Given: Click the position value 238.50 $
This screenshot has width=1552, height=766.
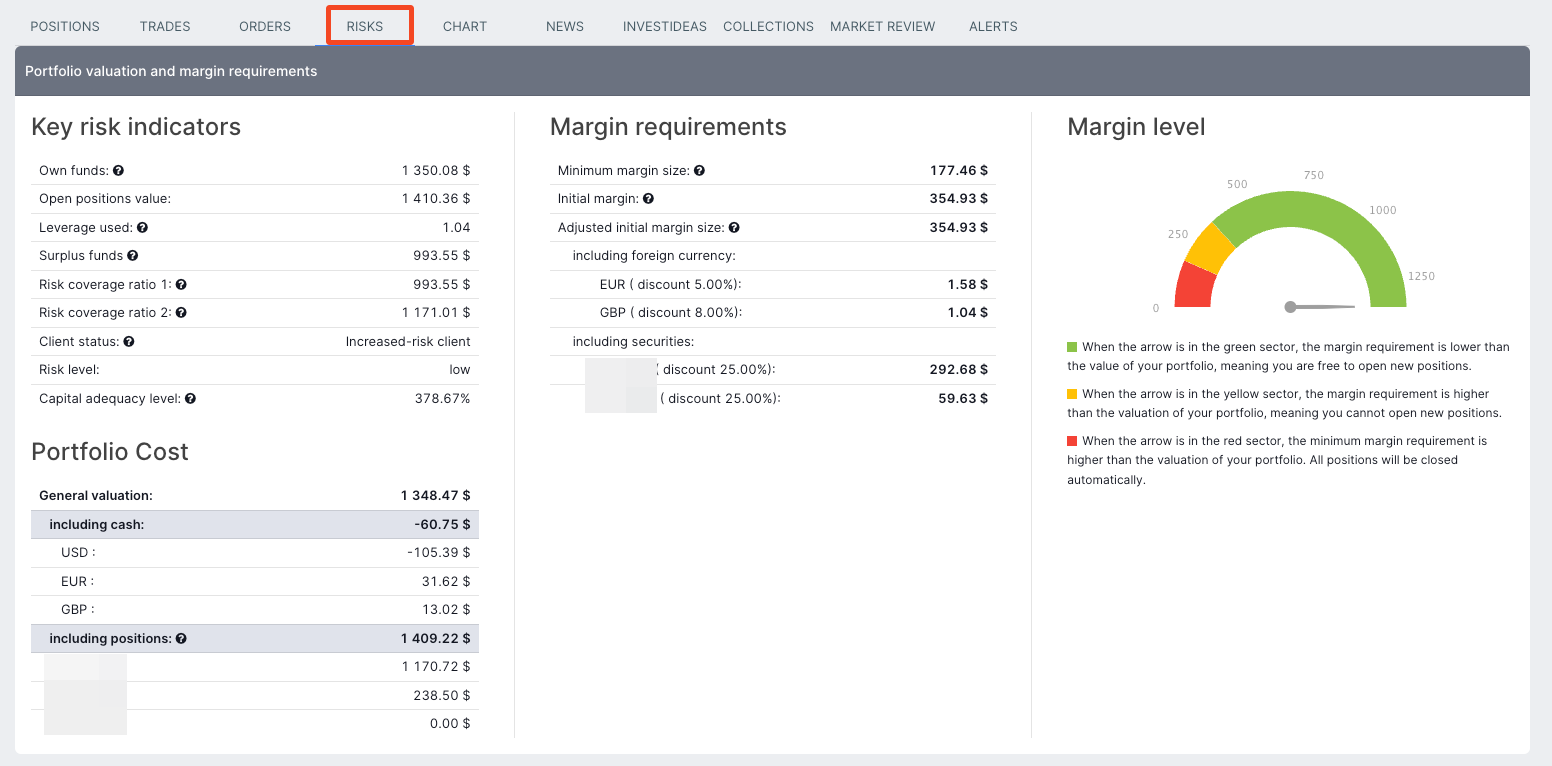Looking at the screenshot, I should [442, 696].
